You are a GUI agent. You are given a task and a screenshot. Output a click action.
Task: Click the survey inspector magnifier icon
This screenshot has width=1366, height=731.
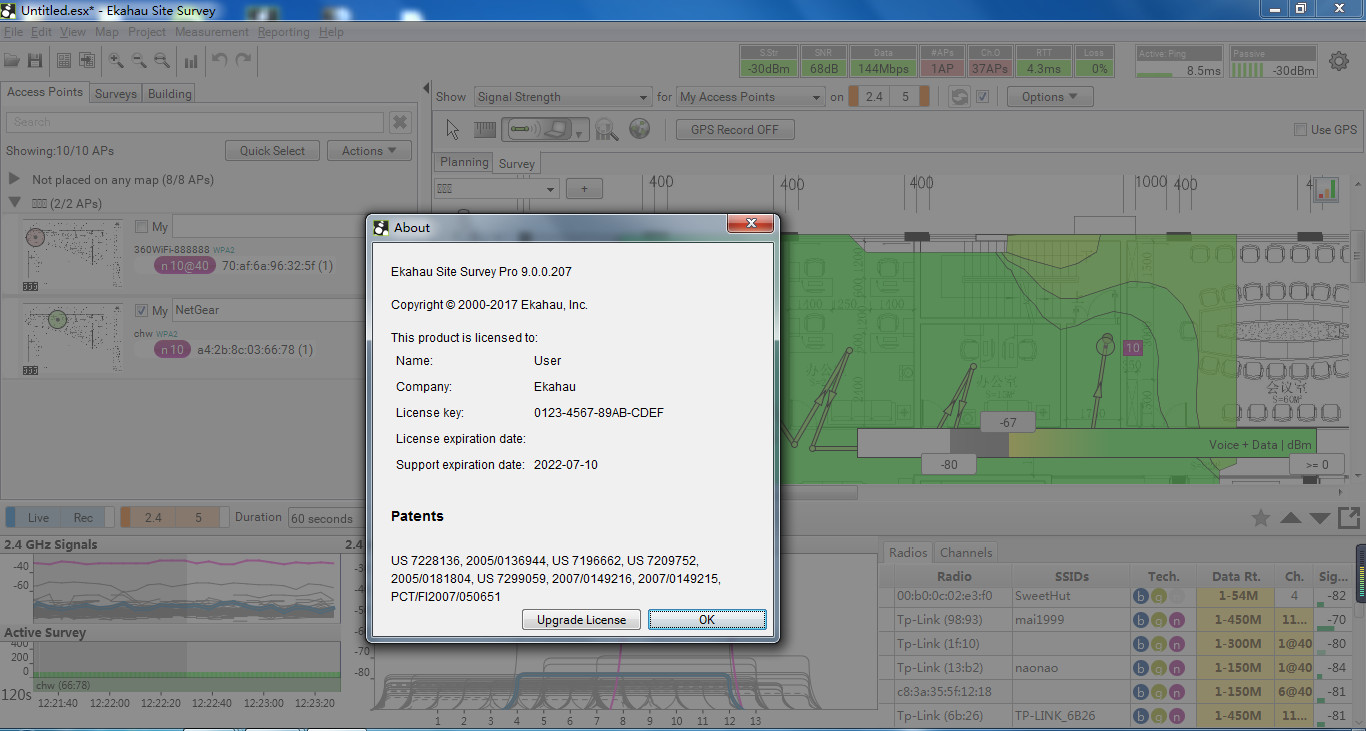click(x=606, y=129)
